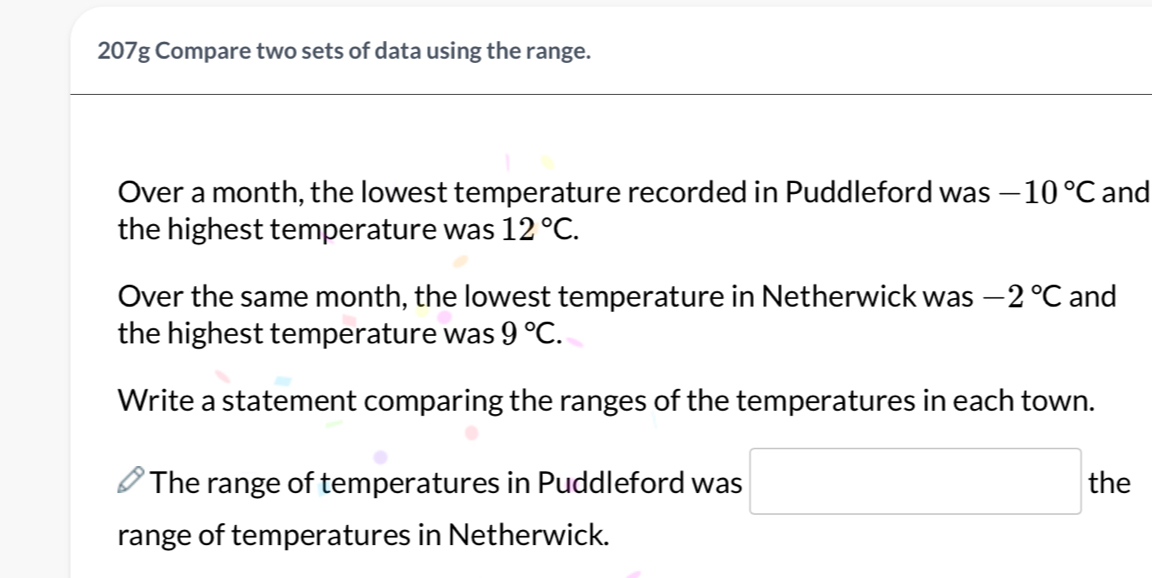Click the final line 'range of temperatures in Netherwick.'
Image resolution: width=1152 pixels, height=578 pixels.
[363, 534]
